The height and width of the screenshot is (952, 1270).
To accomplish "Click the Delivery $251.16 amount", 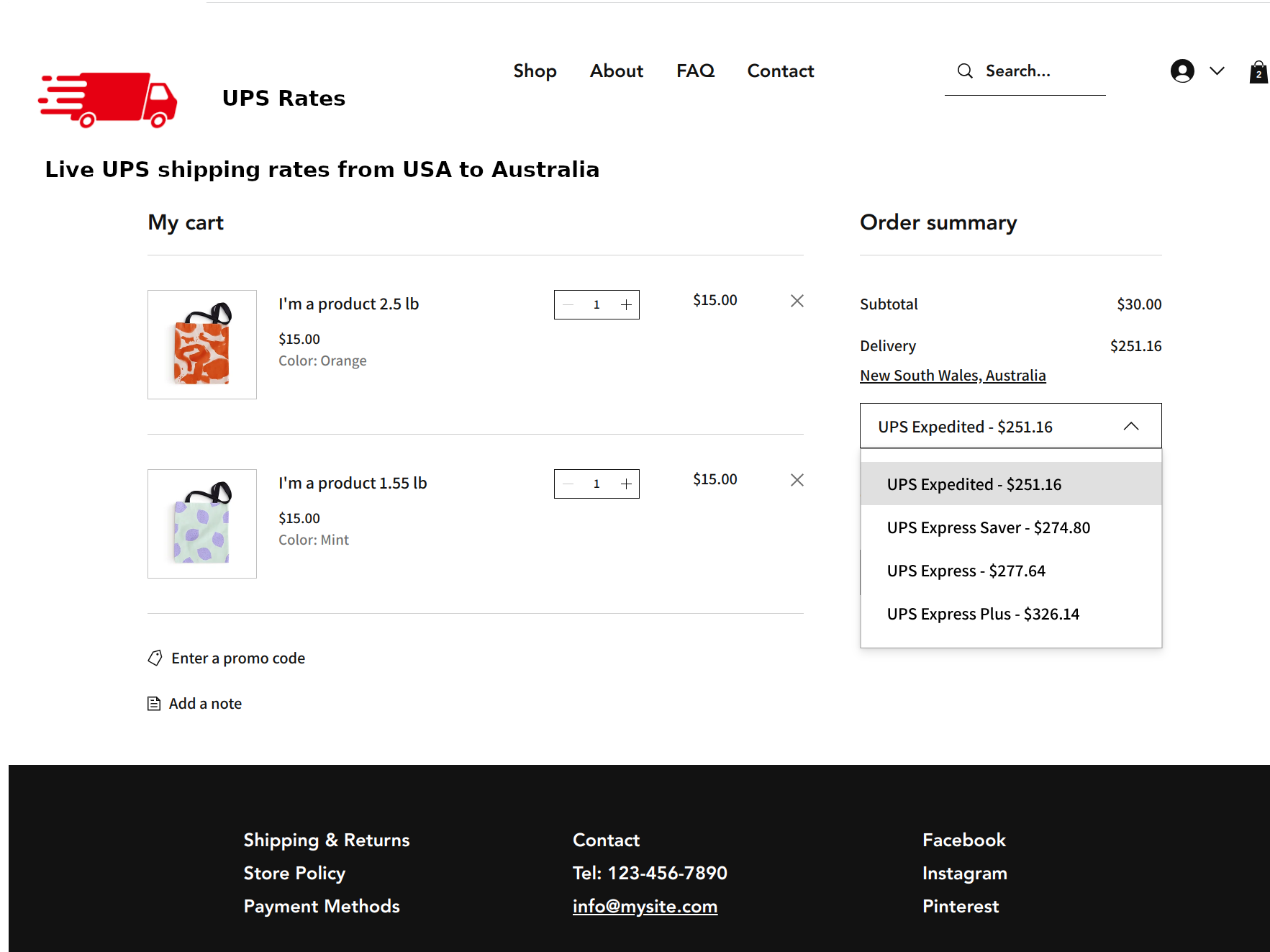I will click(x=1135, y=345).
